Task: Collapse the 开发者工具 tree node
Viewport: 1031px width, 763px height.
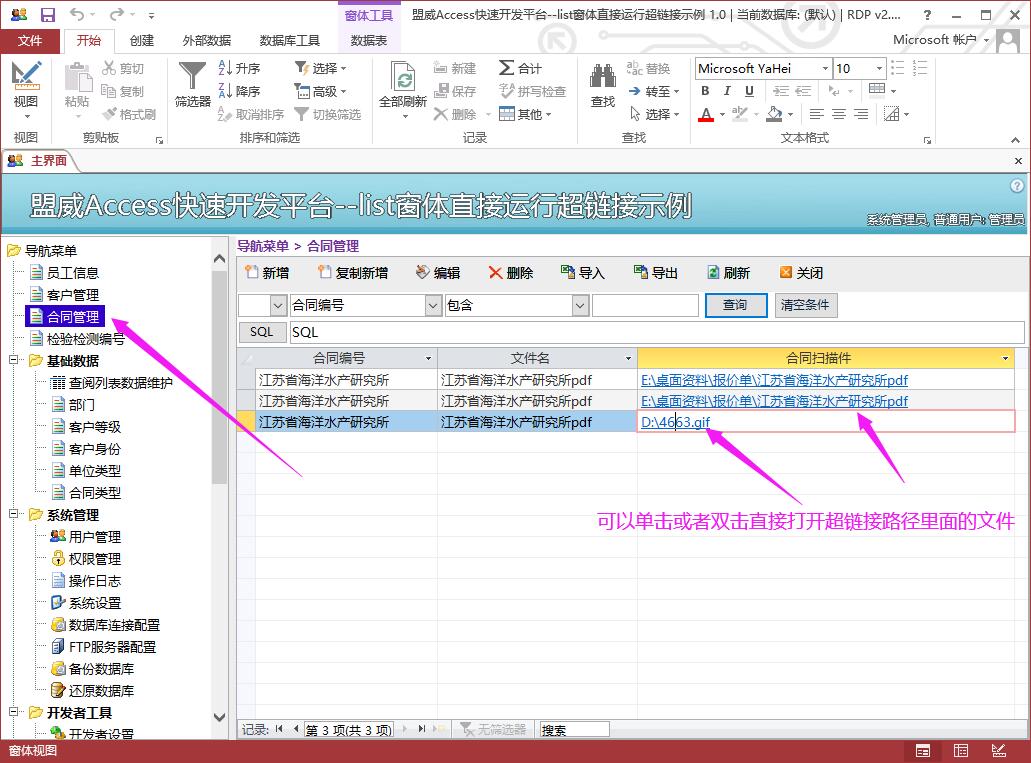Action: (x=13, y=712)
